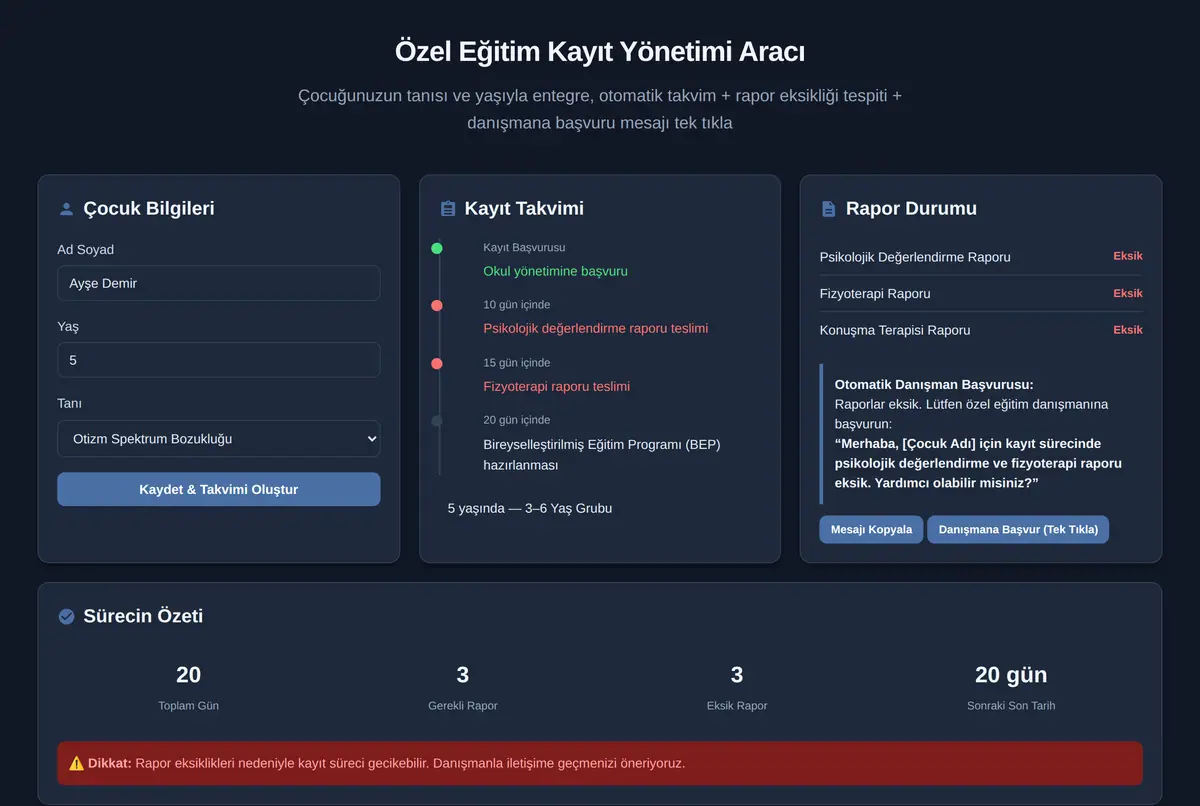Click Eksik status of Fizyoterapi Raporu
1200x806 pixels.
pyautogui.click(x=1128, y=293)
